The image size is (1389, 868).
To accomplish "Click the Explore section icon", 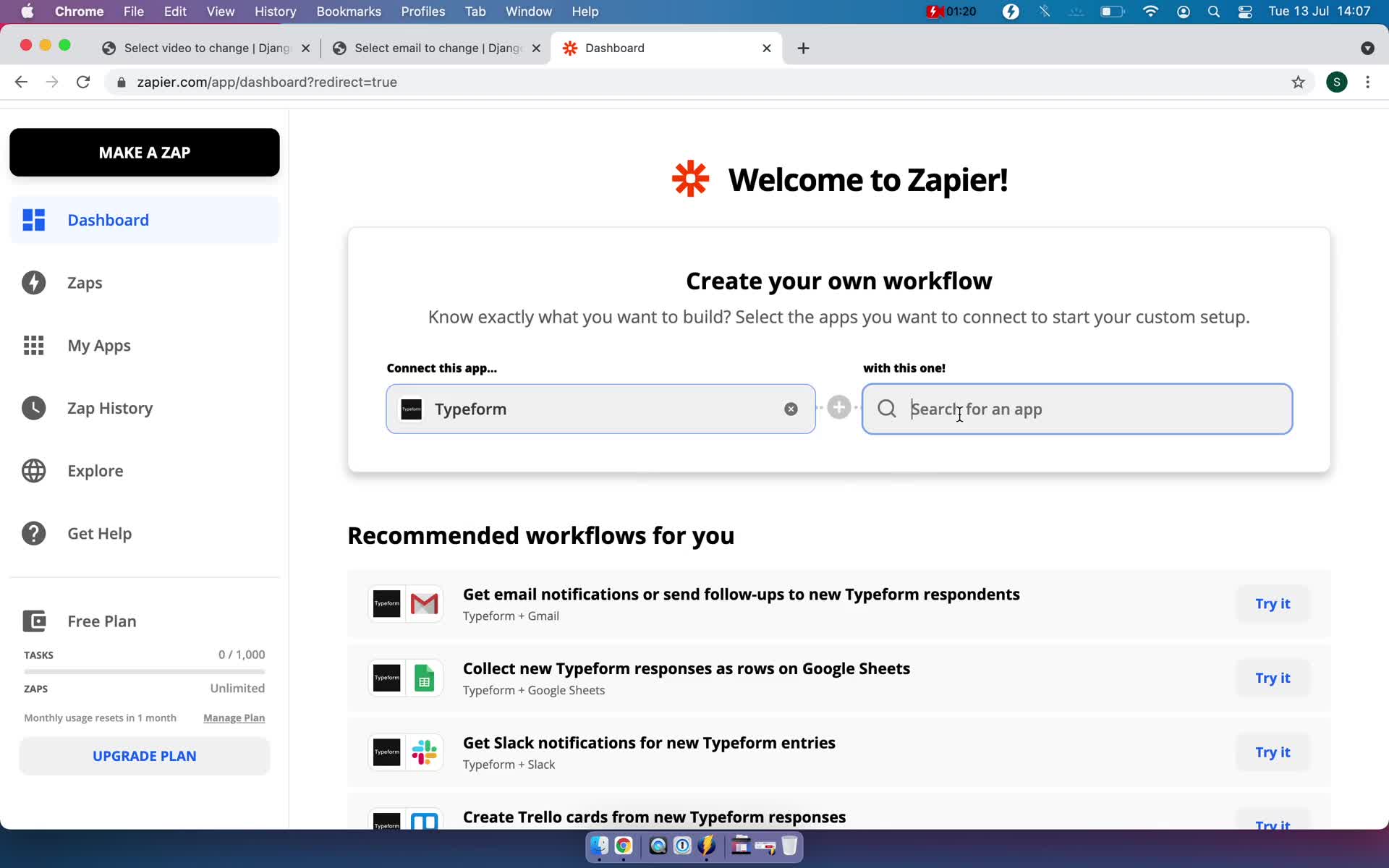I will point(35,470).
